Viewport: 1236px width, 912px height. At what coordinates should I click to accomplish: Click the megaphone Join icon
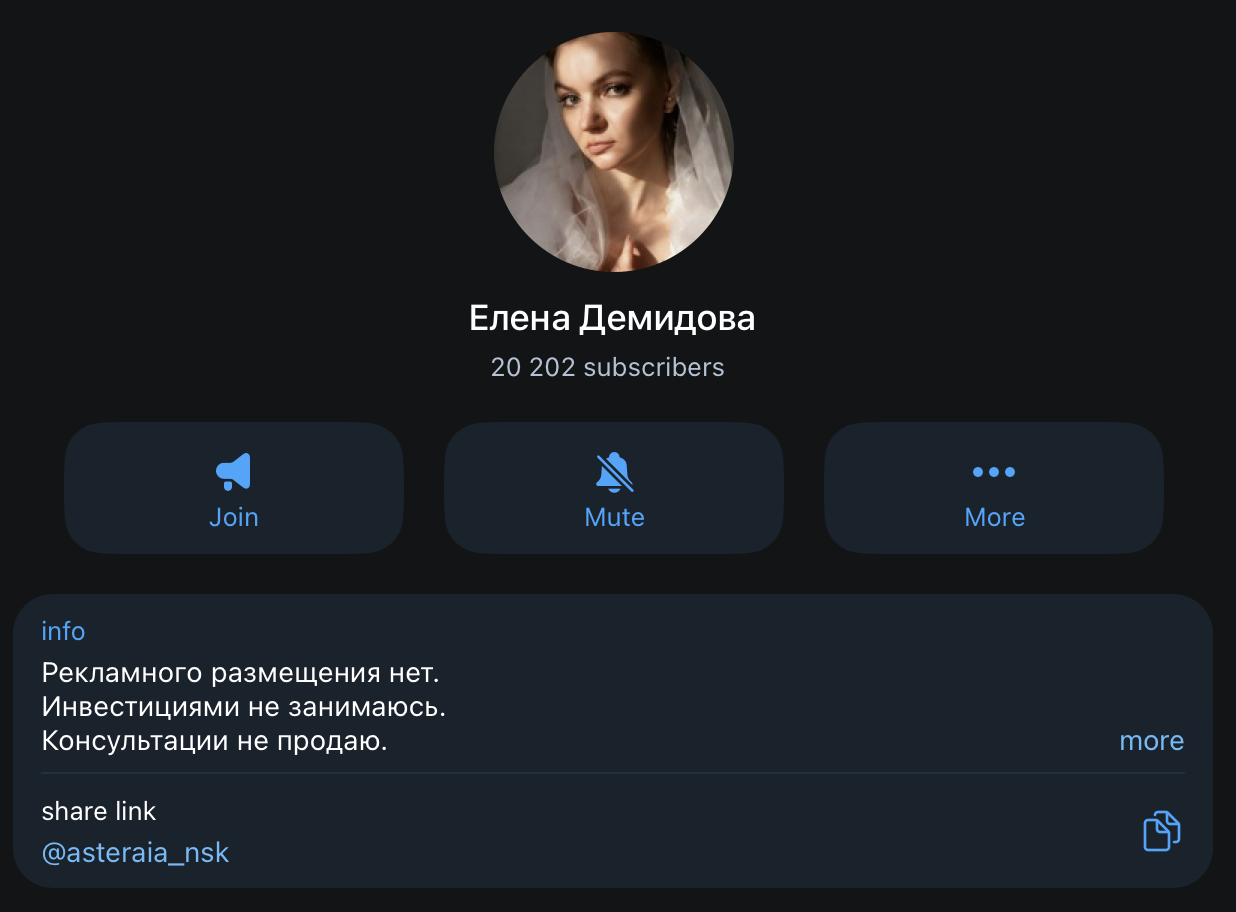[234, 471]
